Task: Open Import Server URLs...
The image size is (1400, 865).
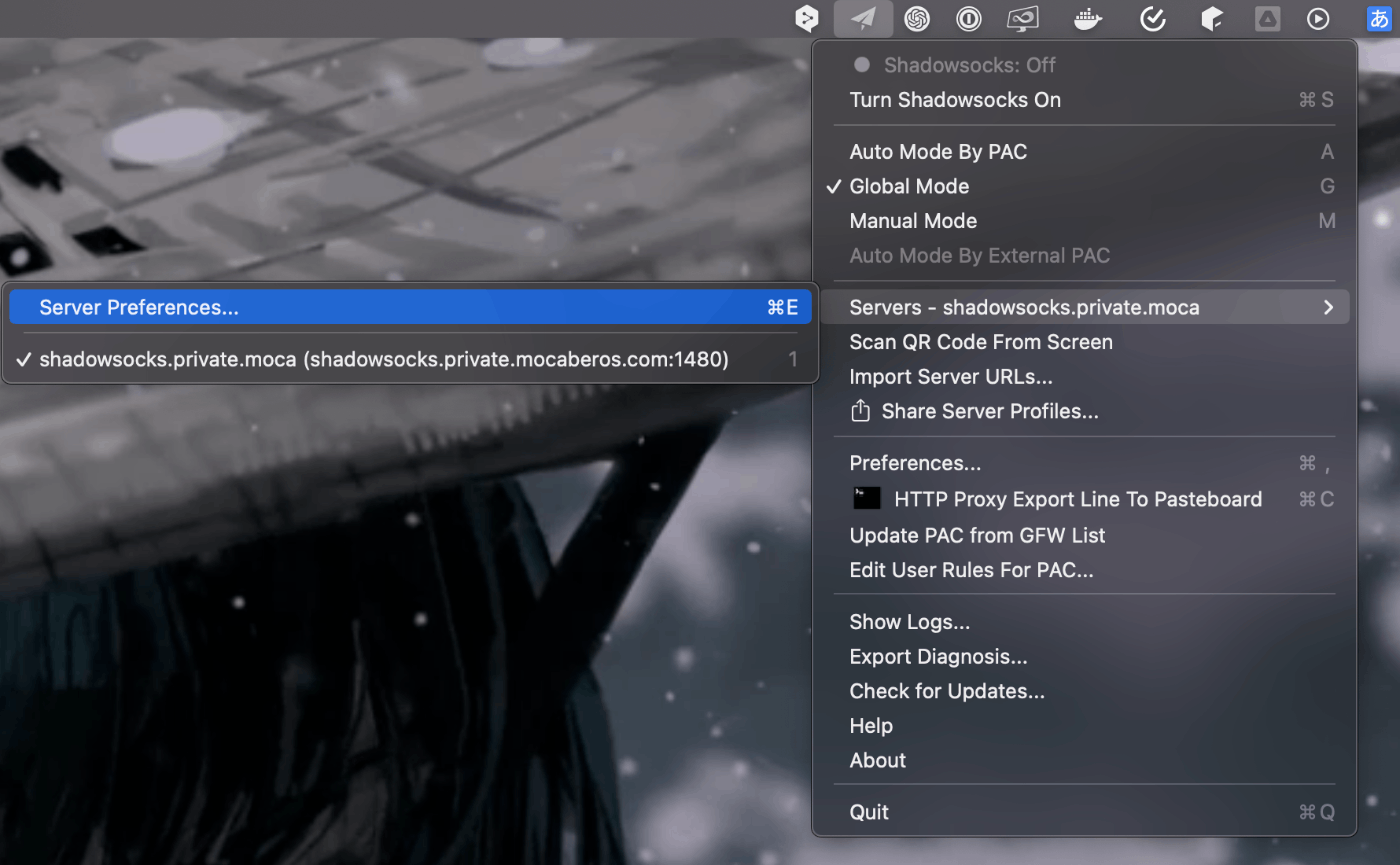Action: [1083, 377]
